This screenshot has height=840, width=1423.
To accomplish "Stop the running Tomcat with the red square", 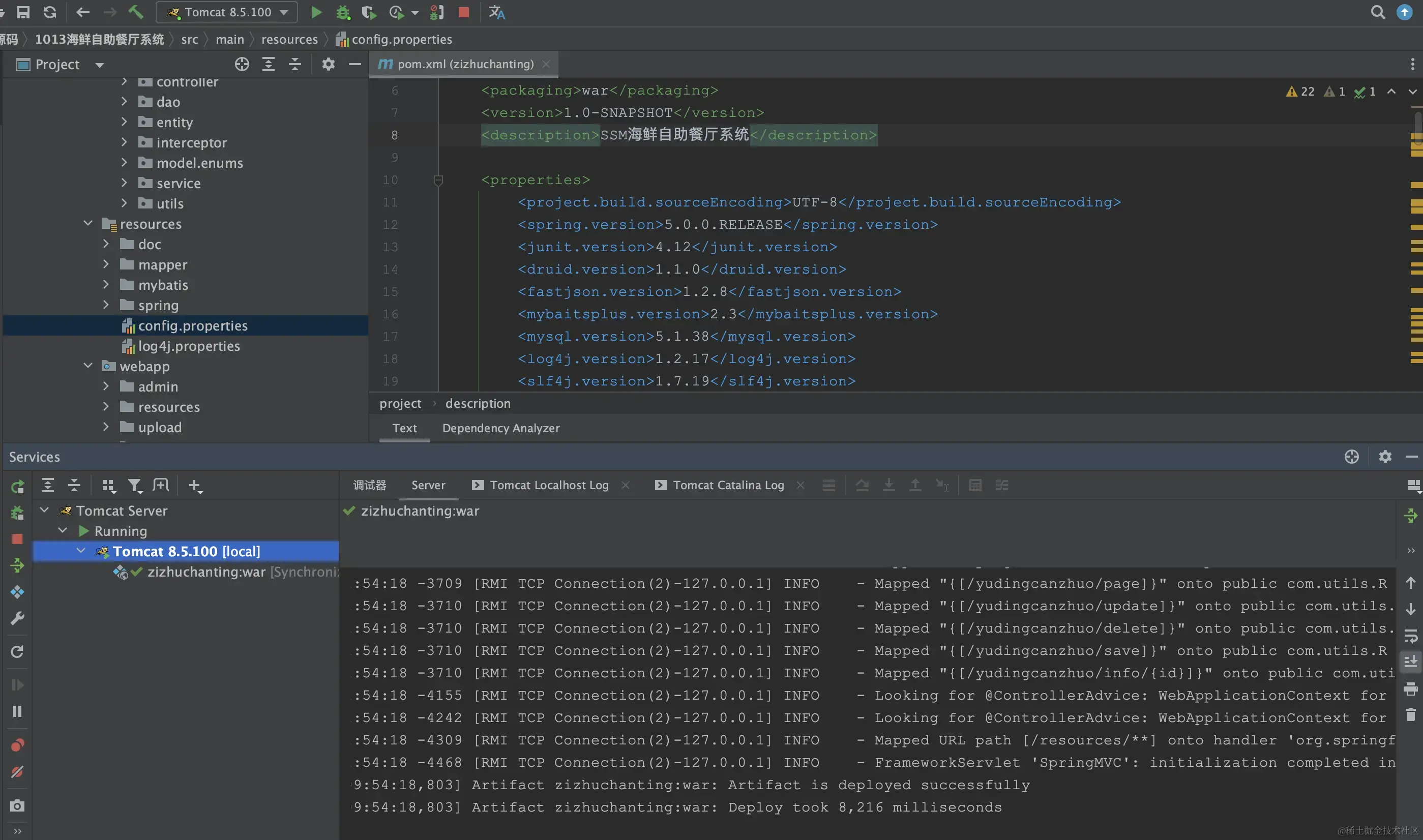I will tap(464, 12).
